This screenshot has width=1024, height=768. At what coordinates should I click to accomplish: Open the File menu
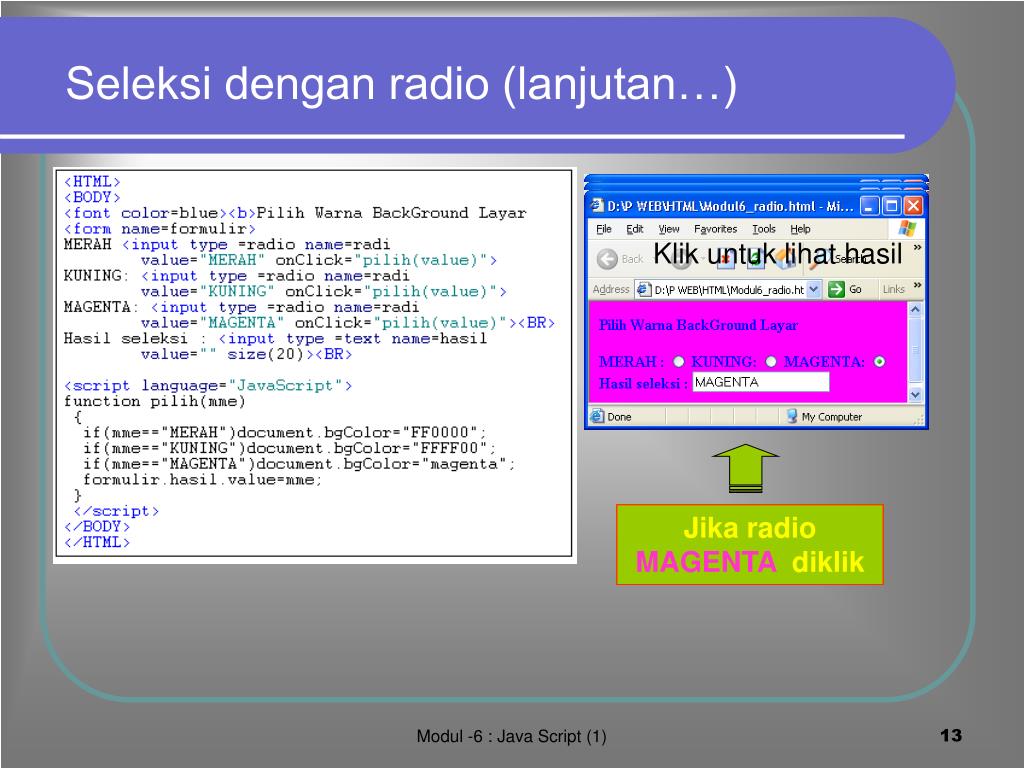pos(604,229)
